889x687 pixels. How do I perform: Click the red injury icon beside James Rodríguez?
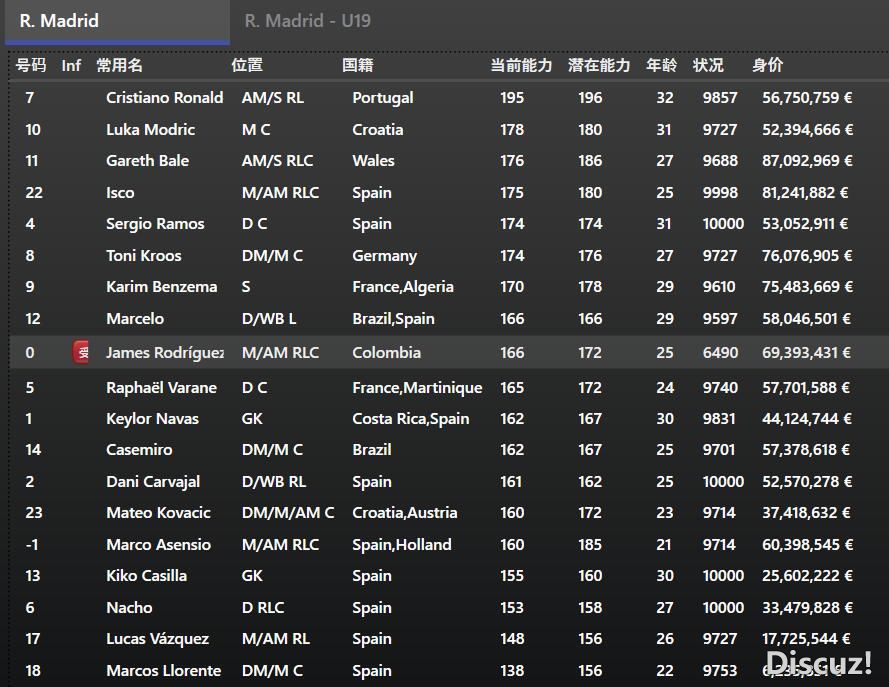tap(81, 353)
